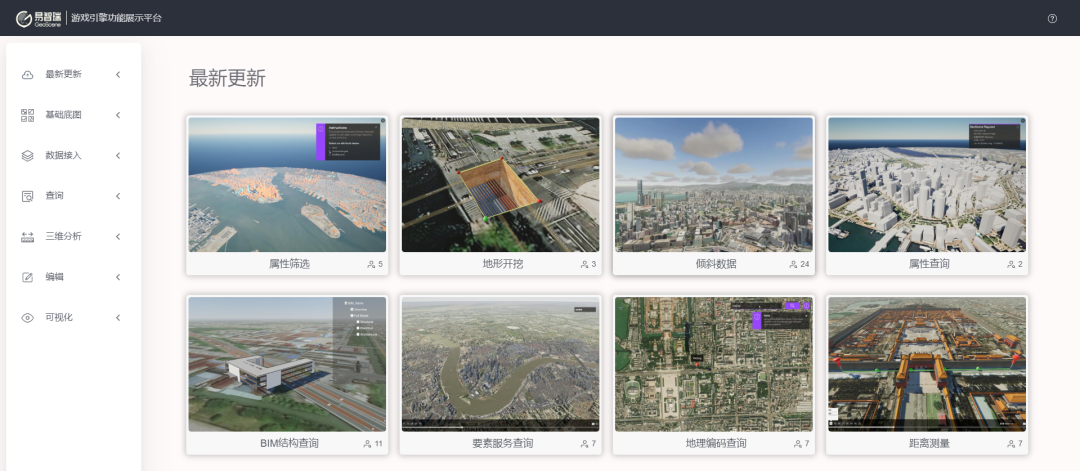1080x471 pixels.
Task: Collapse the 最新更新 menu chevron
Action: 118,74
